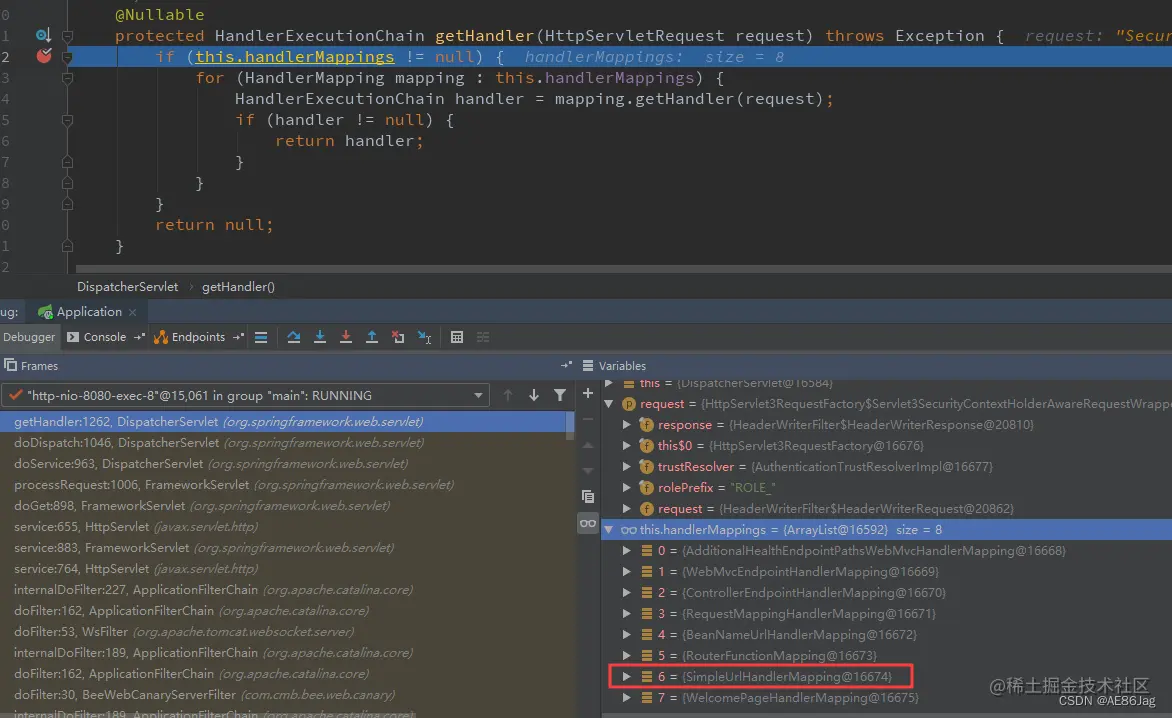Select the ControllerEndpointHandlerMapping variable row
Screen dimensions: 1172x718
click(x=886, y=592)
